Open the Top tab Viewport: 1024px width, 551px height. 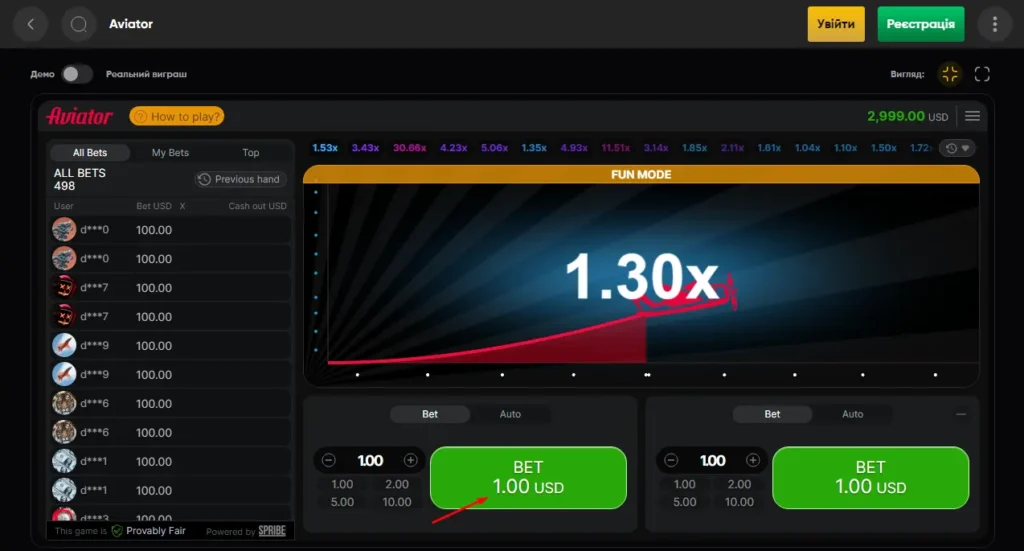pyautogui.click(x=251, y=152)
